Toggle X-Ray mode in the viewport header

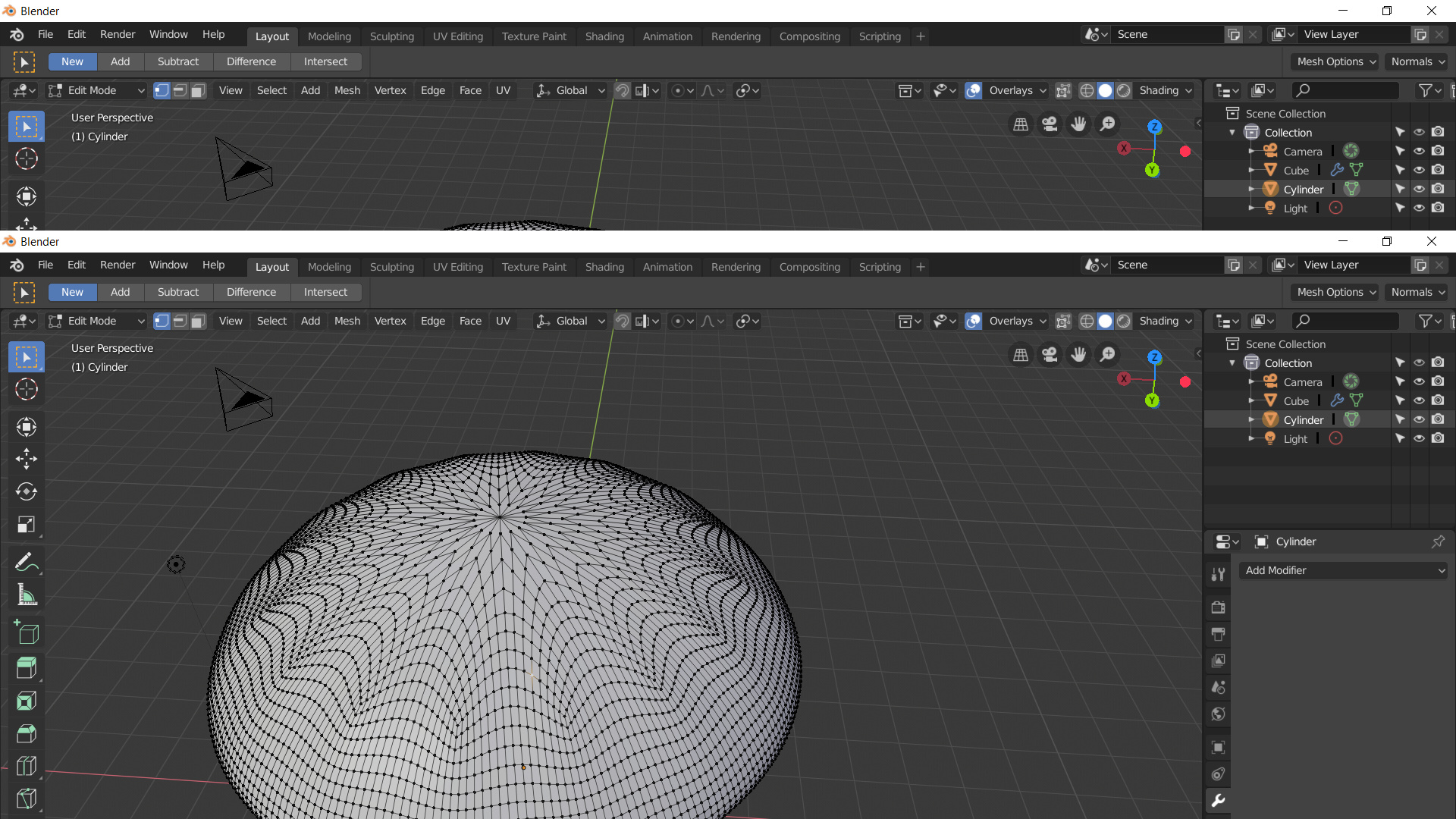tap(1062, 321)
